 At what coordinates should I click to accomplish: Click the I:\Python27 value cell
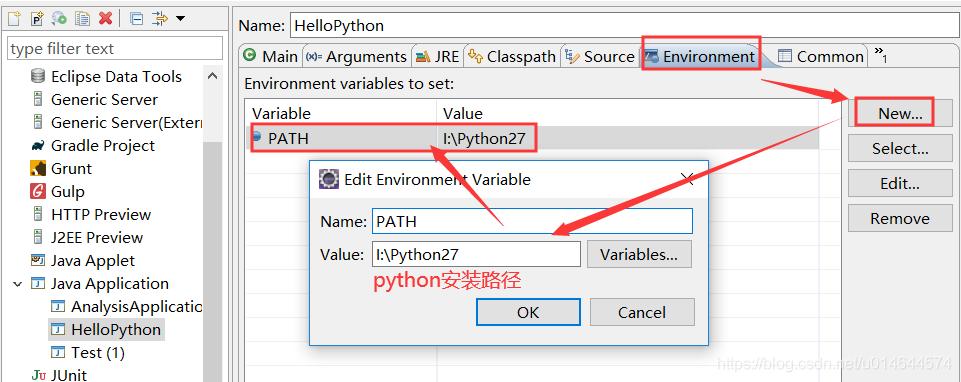(x=484, y=139)
